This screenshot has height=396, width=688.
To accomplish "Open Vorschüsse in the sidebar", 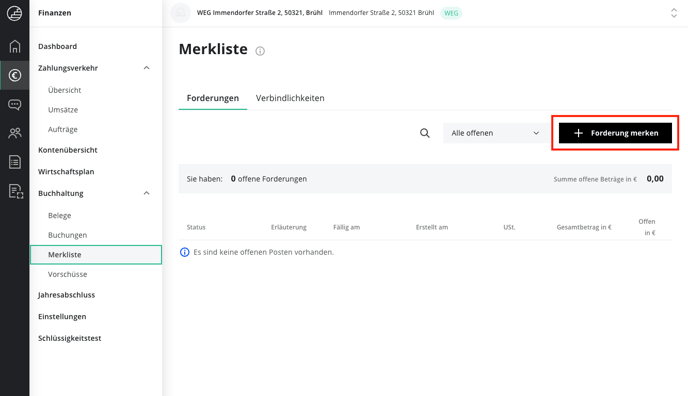I will click(x=68, y=274).
